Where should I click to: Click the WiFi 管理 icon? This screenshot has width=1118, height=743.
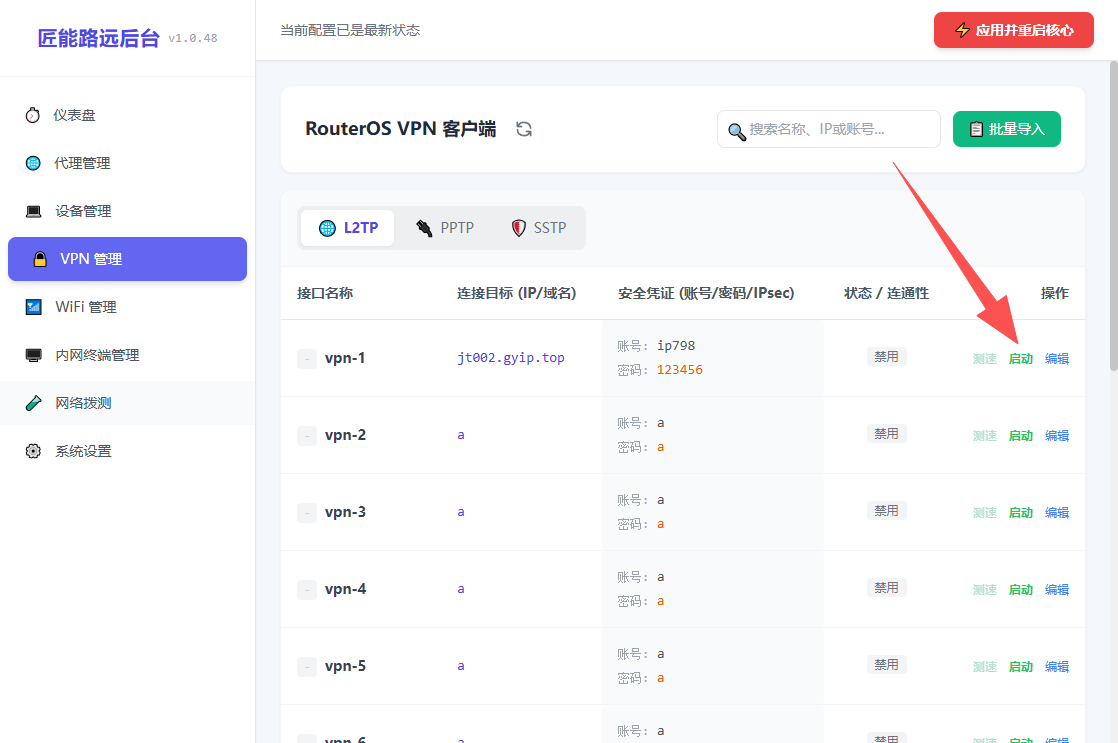(x=33, y=307)
